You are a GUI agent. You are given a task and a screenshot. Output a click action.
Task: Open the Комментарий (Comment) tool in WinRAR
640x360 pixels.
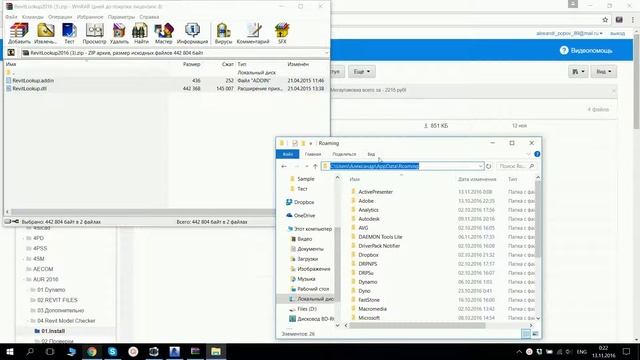[253, 33]
